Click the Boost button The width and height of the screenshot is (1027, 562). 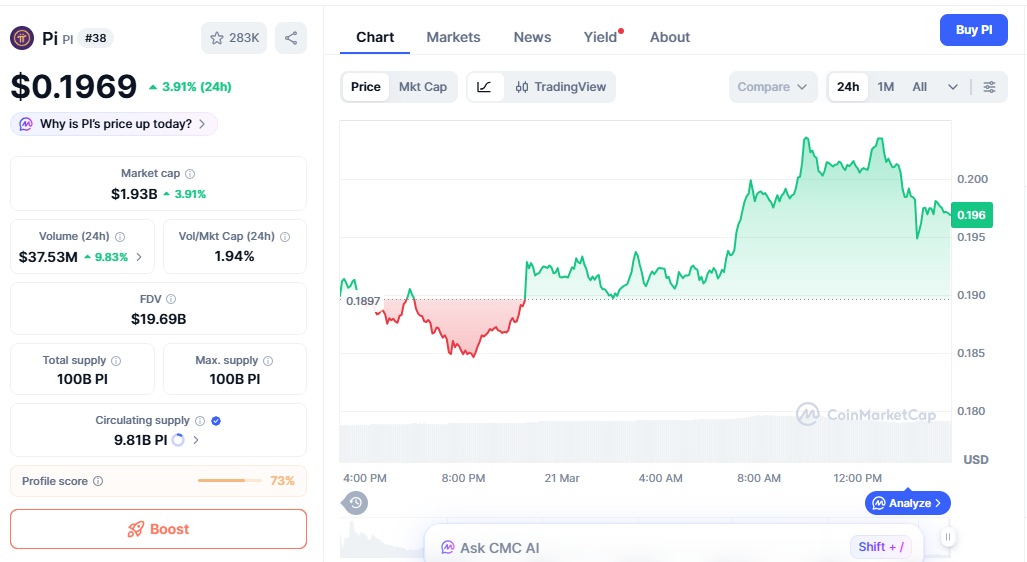point(159,529)
